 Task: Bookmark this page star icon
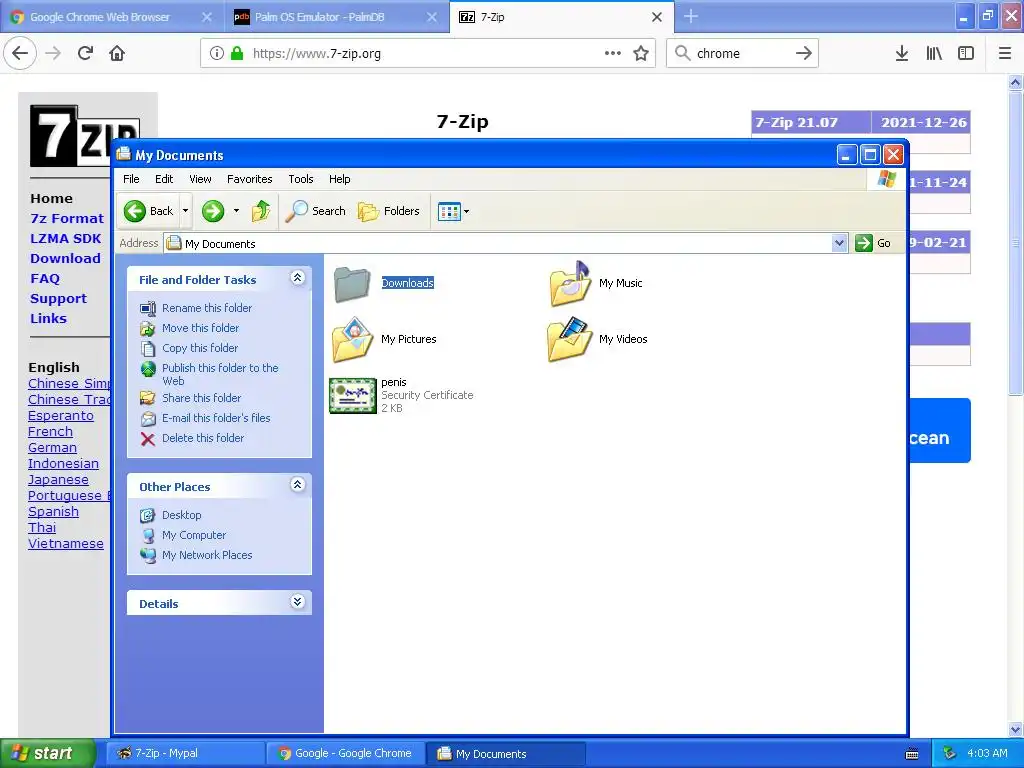coord(641,54)
